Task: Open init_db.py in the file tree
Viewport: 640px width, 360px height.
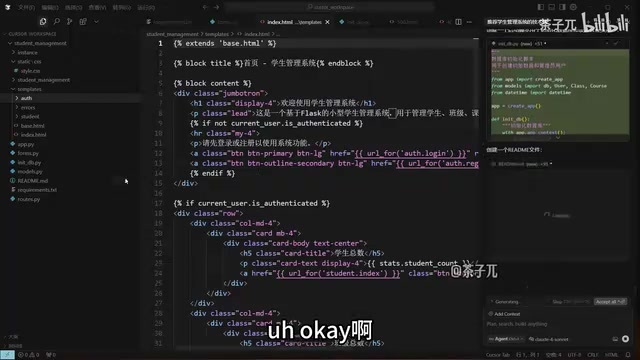Action: click(x=29, y=162)
